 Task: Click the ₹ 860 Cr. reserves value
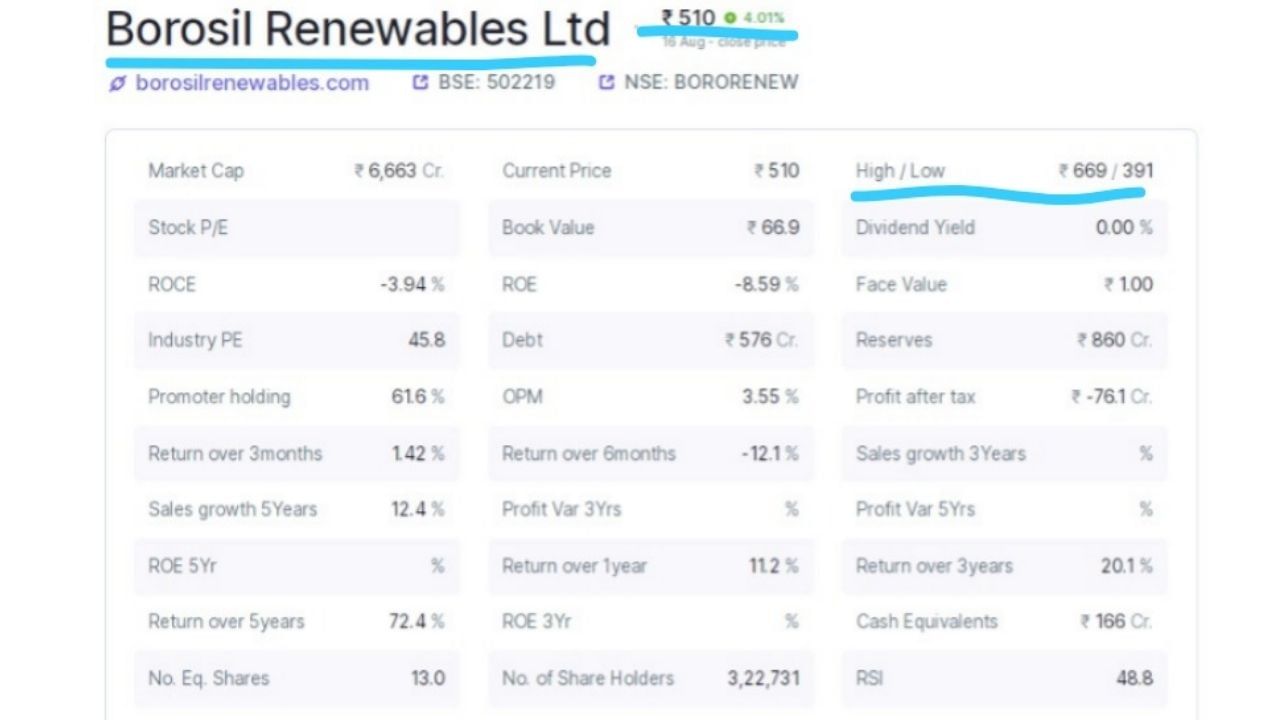pyautogui.click(x=1115, y=341)
